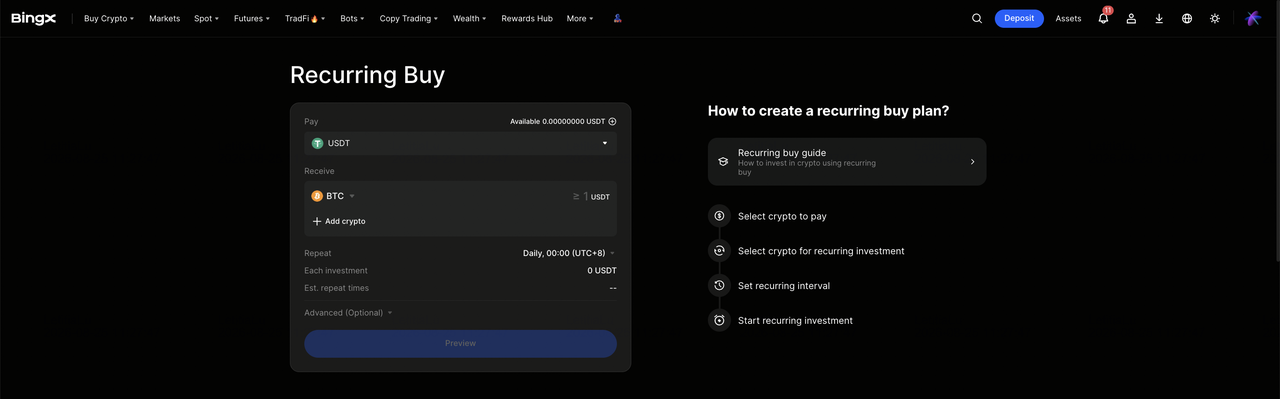Click the Preview button
The height and width of the screenshot is (399, 1280).
click(460, 343)
